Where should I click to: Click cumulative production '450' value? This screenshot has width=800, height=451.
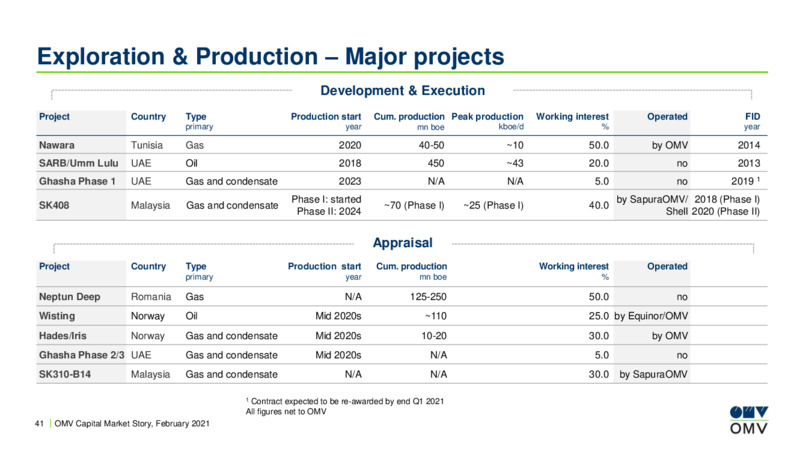click(x=435, y=163)
